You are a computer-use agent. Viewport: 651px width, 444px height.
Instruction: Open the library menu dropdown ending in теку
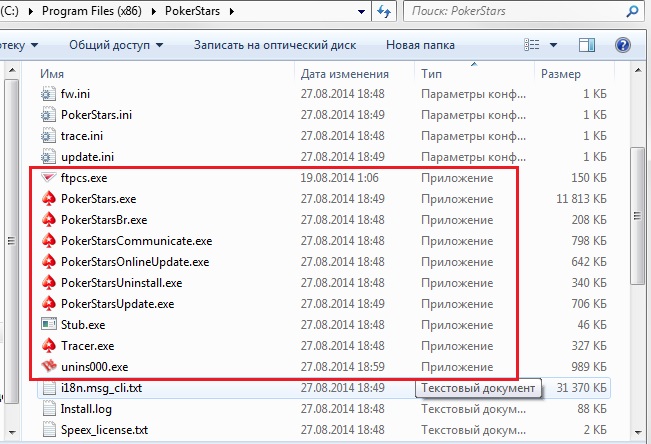point(19,45)
